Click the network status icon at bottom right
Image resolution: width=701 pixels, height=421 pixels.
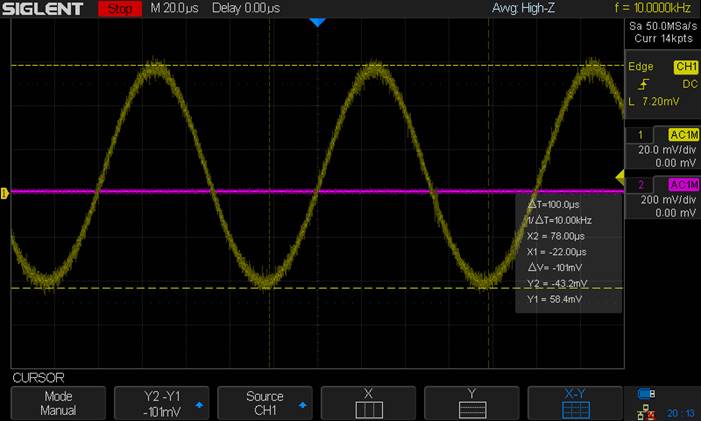click(646, 411)
